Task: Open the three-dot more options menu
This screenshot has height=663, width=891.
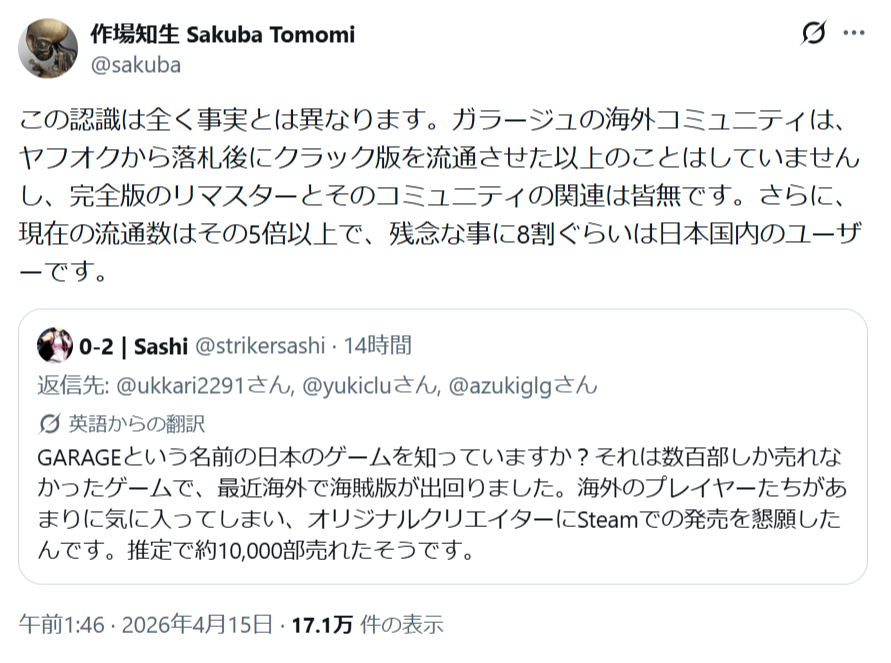Action: 853,33
